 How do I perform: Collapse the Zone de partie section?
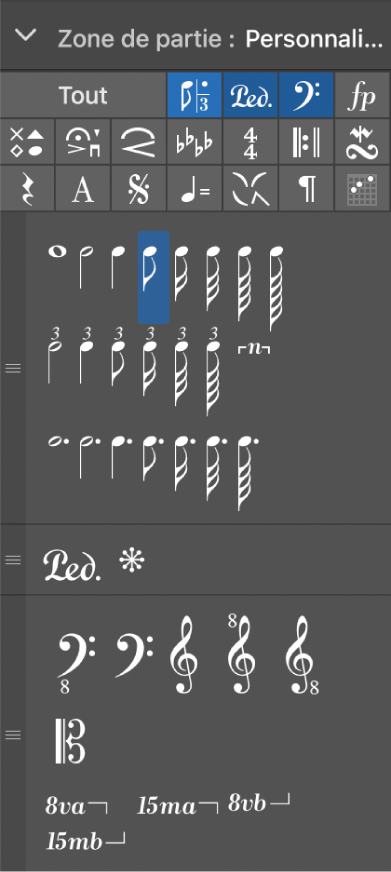coord(26,35)
